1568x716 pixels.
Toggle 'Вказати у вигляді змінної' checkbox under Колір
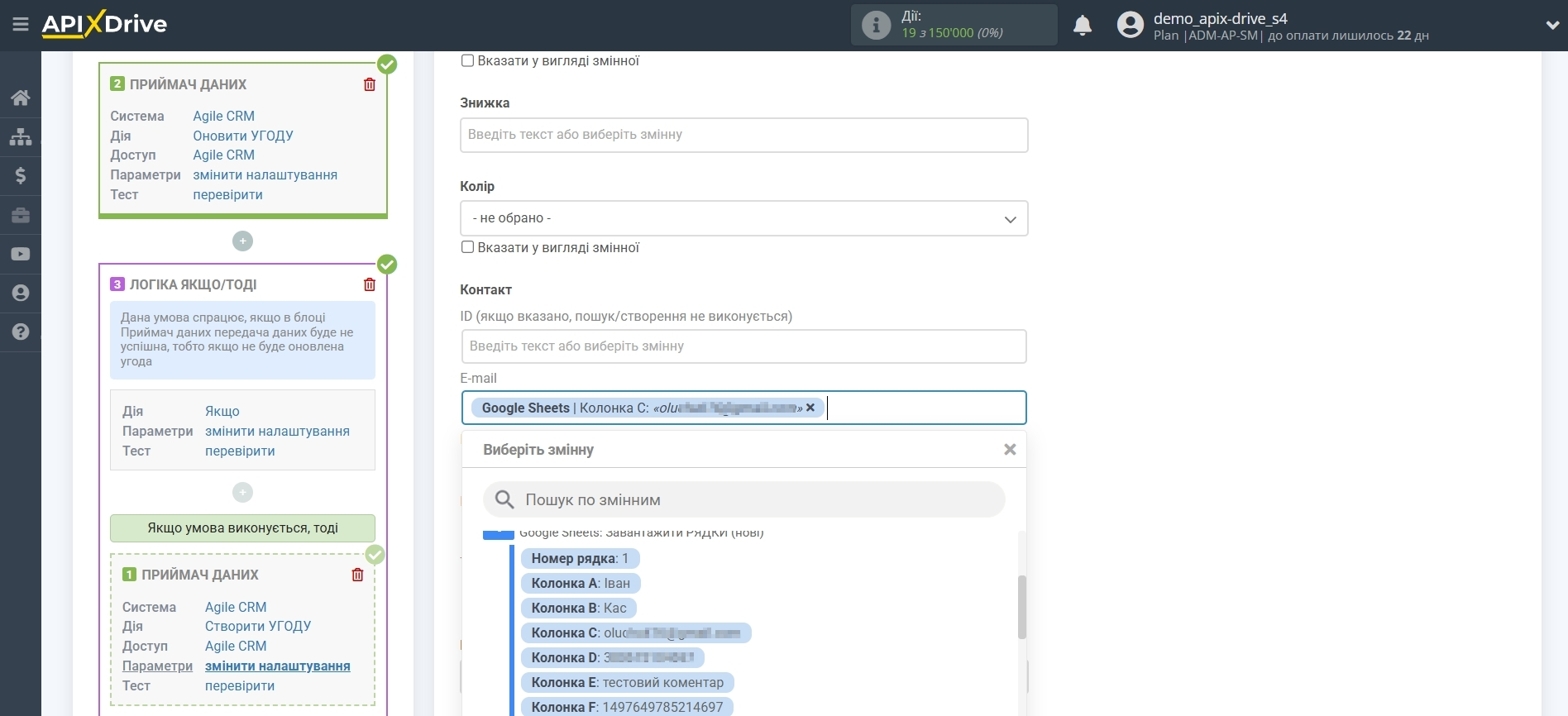tap(467, 247)
